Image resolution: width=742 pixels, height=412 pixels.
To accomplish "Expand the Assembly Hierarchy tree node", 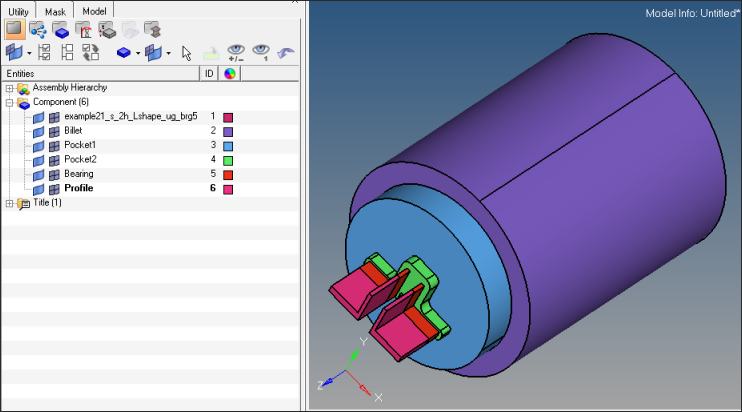I will click(10, 88).
